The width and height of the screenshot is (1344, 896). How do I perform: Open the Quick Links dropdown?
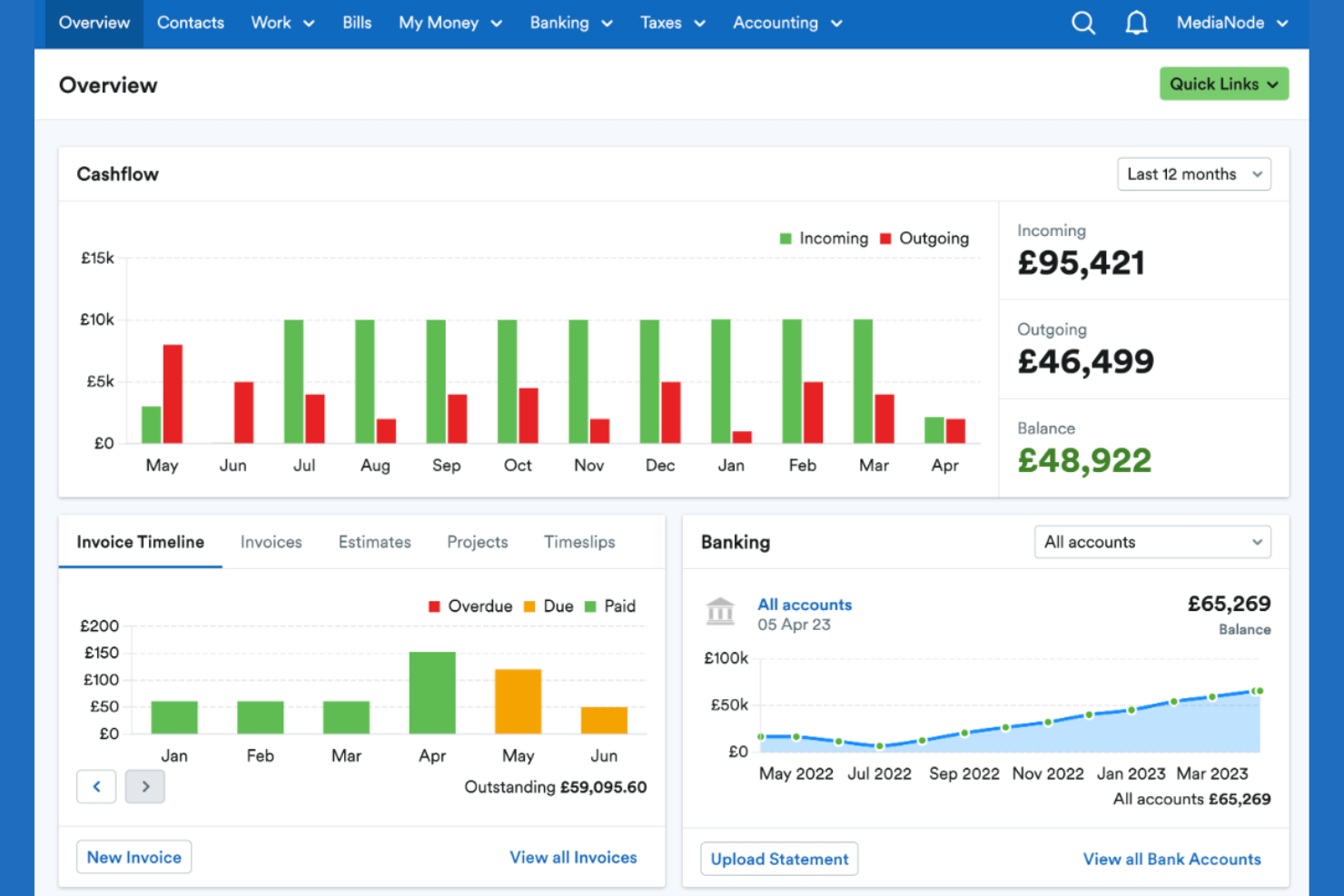pos(1224,84)
